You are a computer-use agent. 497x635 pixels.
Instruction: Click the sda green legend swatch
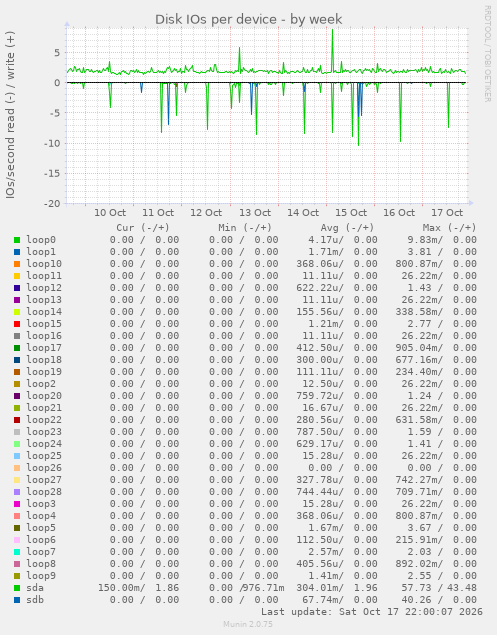click(x=17, y=588)
